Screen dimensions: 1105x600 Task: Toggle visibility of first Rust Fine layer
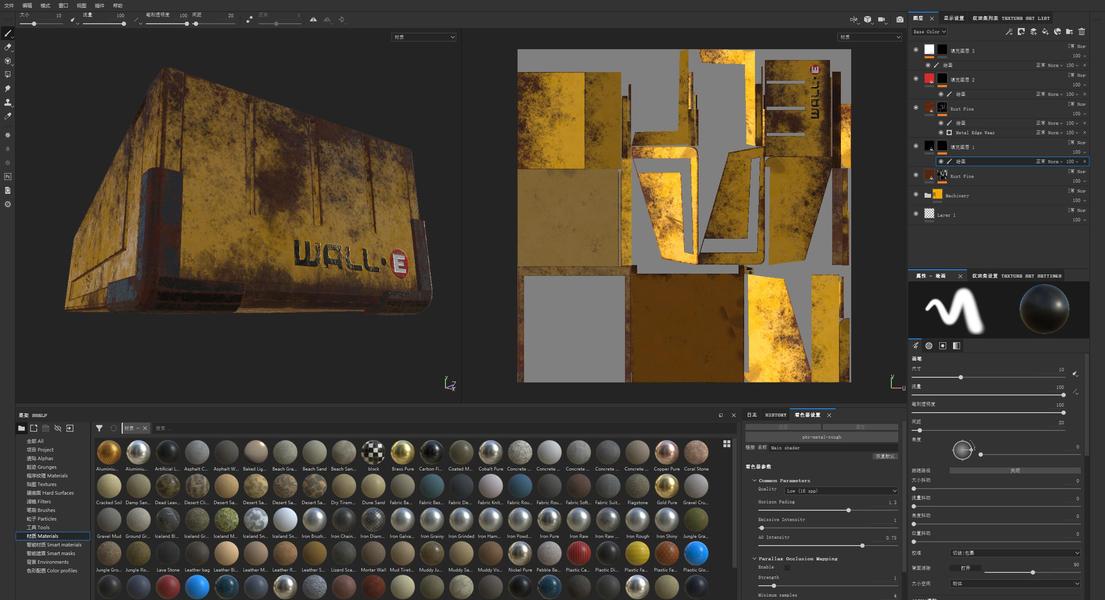pyautogui.click(x=916, y=108)
